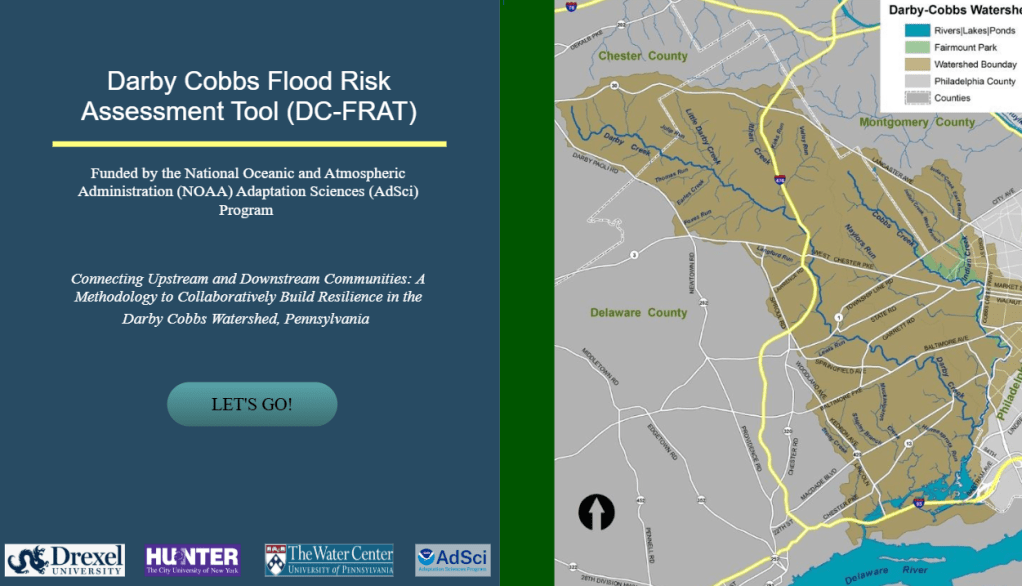Click the north arrow compass icon
The image size is (1022, 586).
pyautogui.click(x=597, y=512)
